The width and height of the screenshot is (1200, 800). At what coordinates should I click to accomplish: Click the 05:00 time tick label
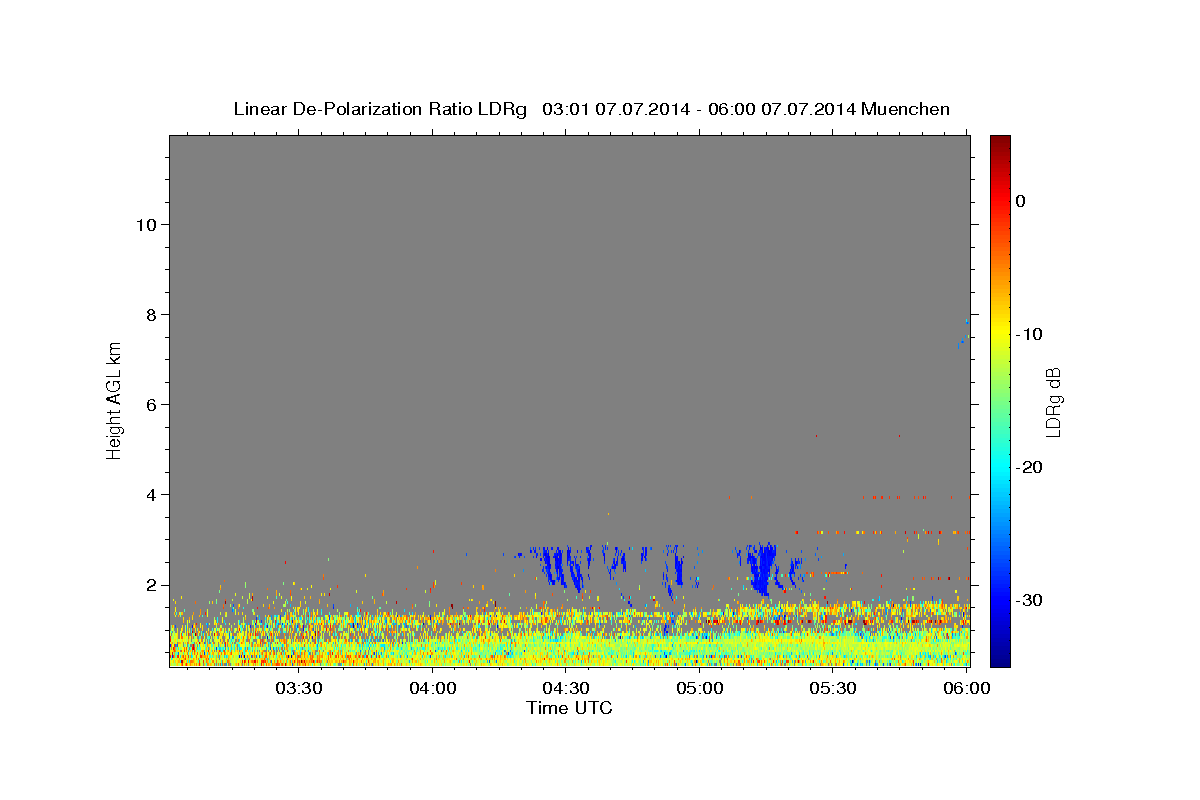coord(699,688)
